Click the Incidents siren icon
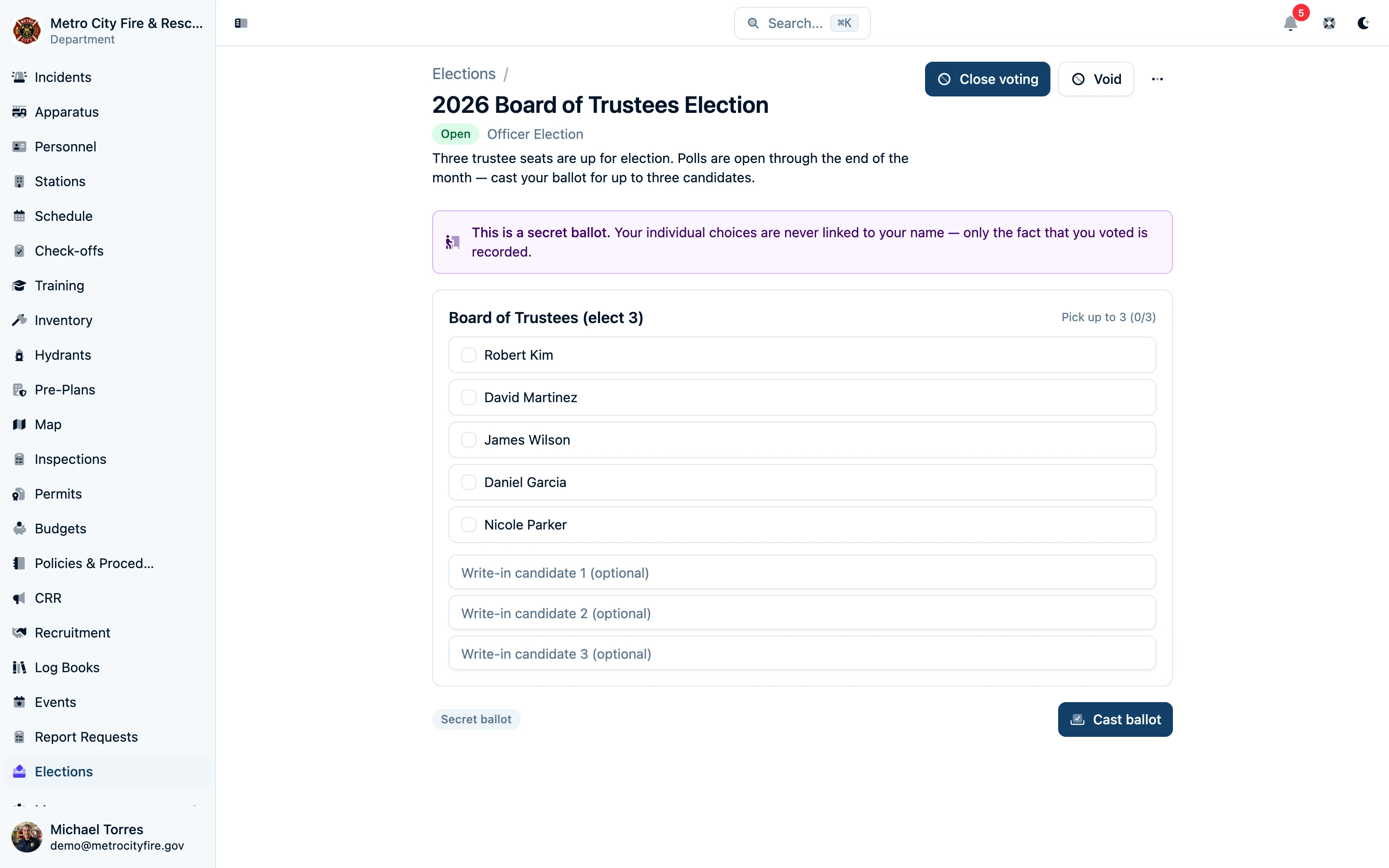Screen dimensions: 1389x868 (19, 77)
